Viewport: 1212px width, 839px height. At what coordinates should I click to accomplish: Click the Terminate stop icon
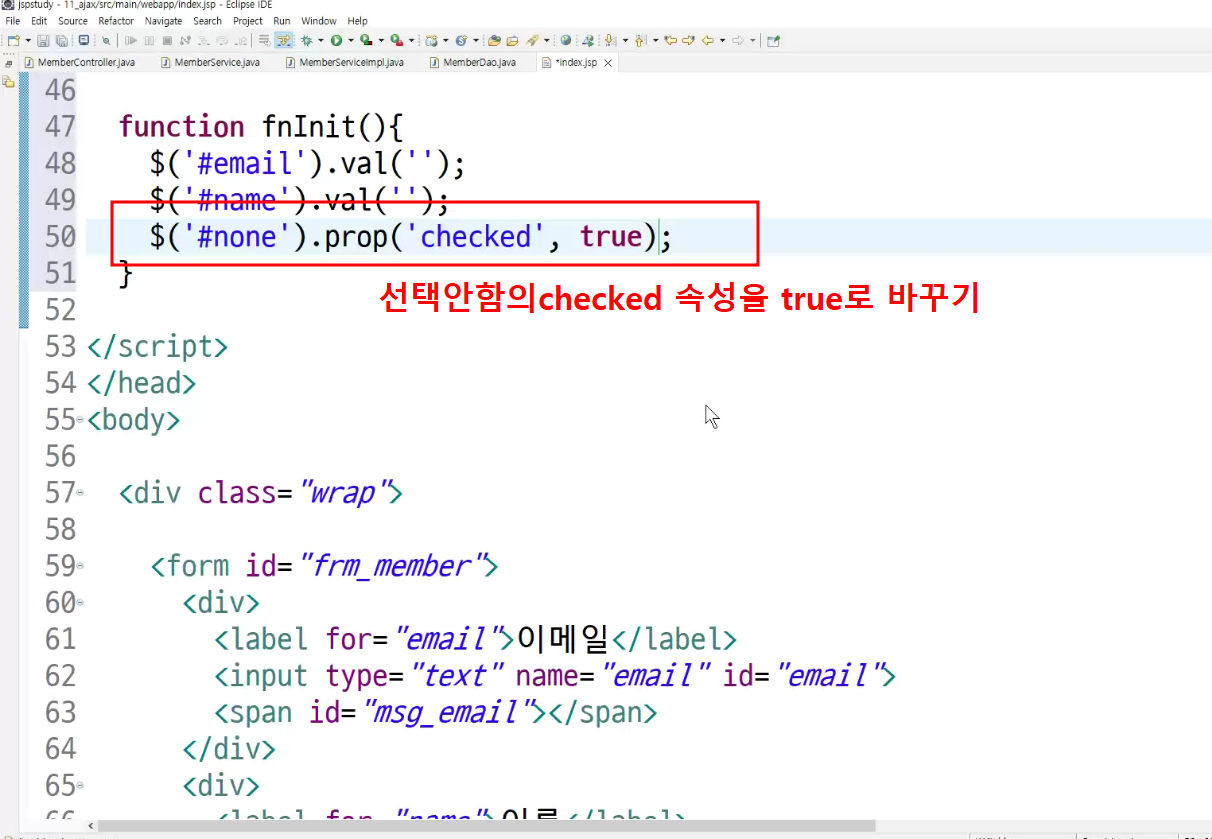[x=167, y=40]
